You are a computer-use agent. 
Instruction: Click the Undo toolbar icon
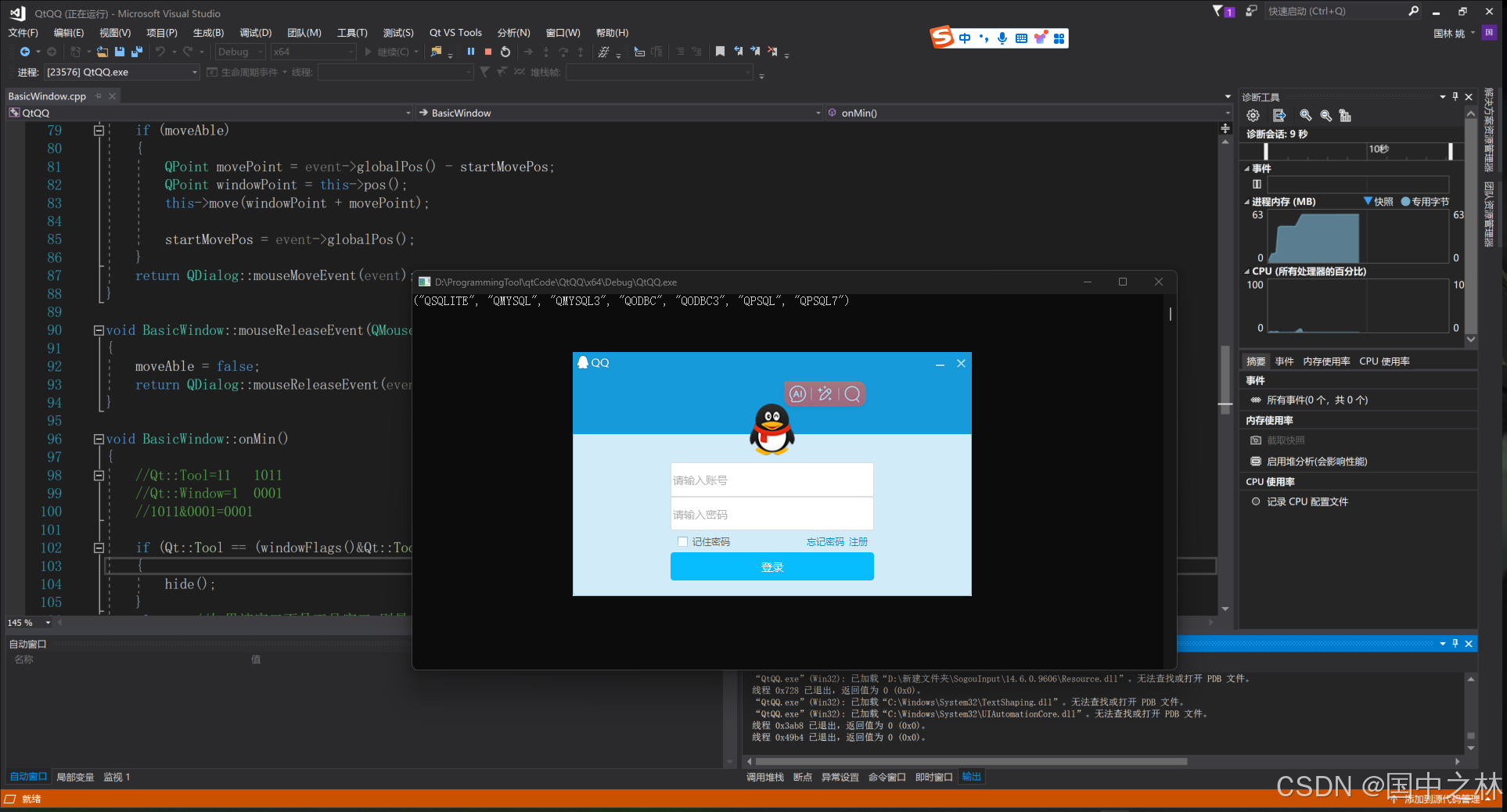[160, 52]
